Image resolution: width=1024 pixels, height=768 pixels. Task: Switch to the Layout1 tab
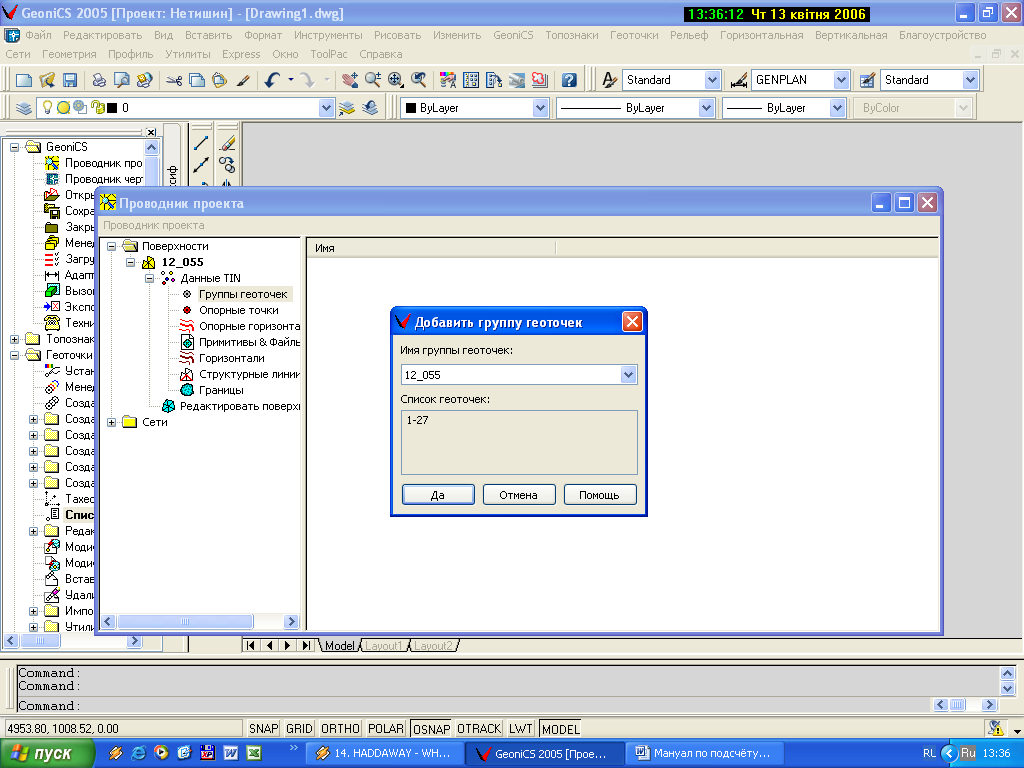click(384, 646)
